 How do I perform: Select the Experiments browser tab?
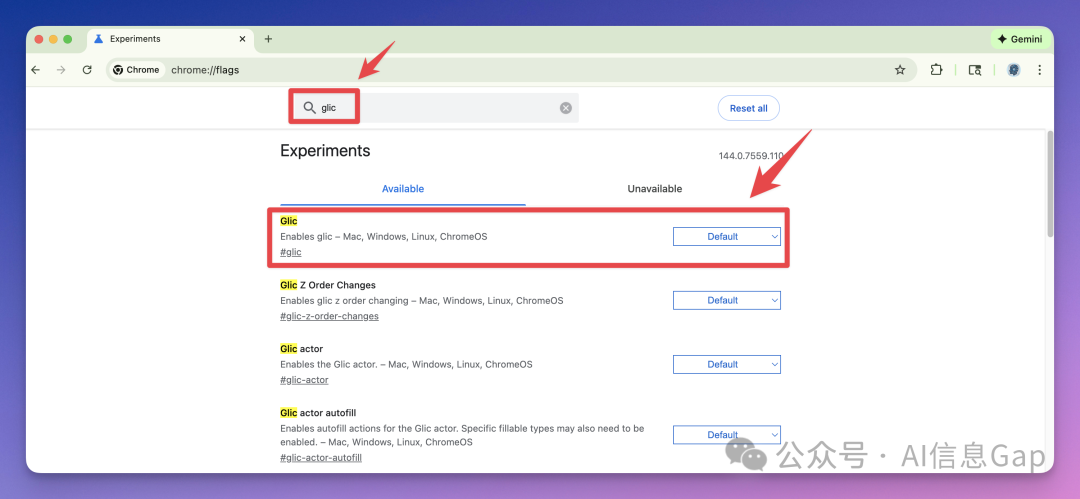(x=170, y=39)
